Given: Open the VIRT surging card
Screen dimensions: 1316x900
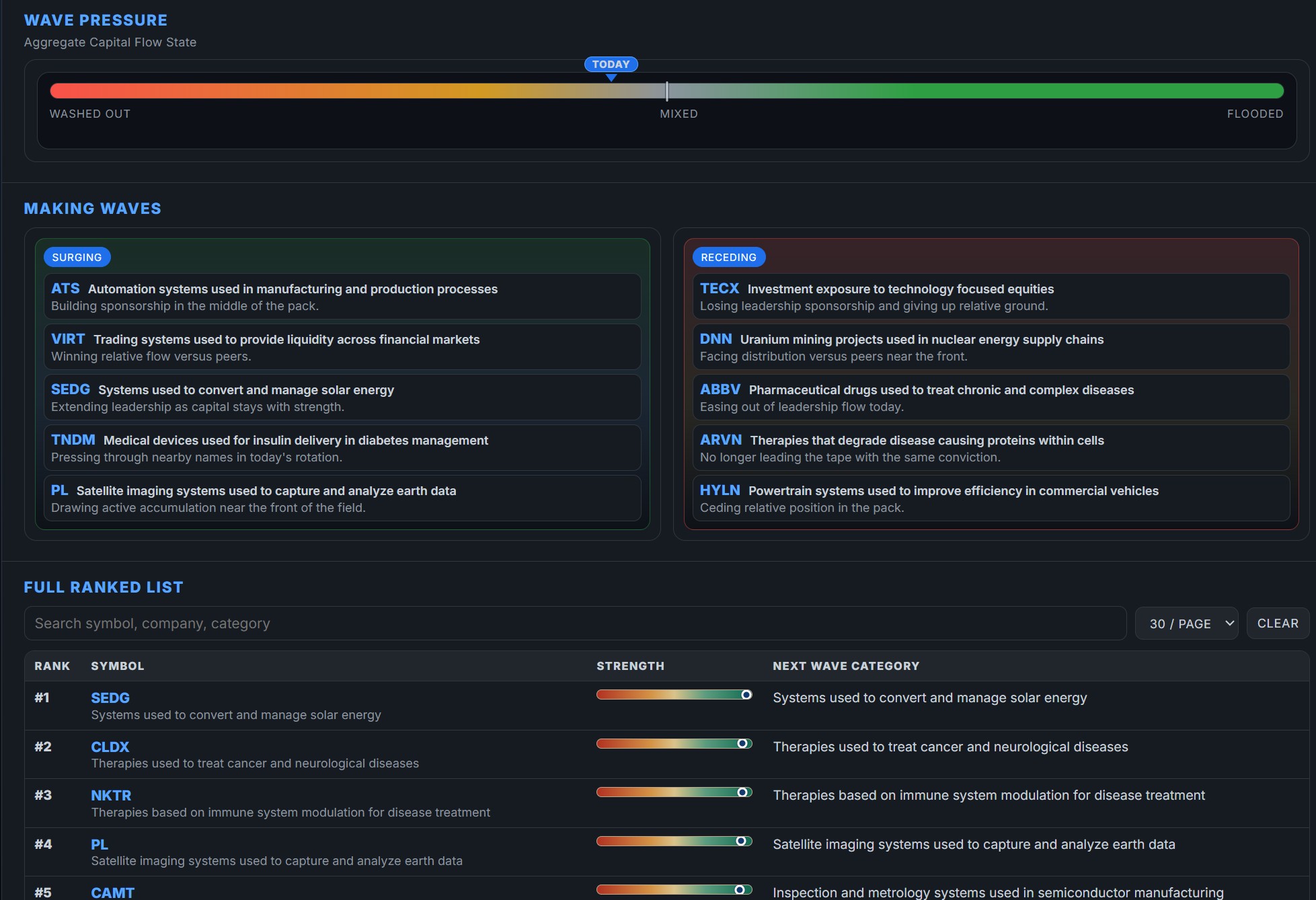Looking at the screenshot, I should pos(342,347).
